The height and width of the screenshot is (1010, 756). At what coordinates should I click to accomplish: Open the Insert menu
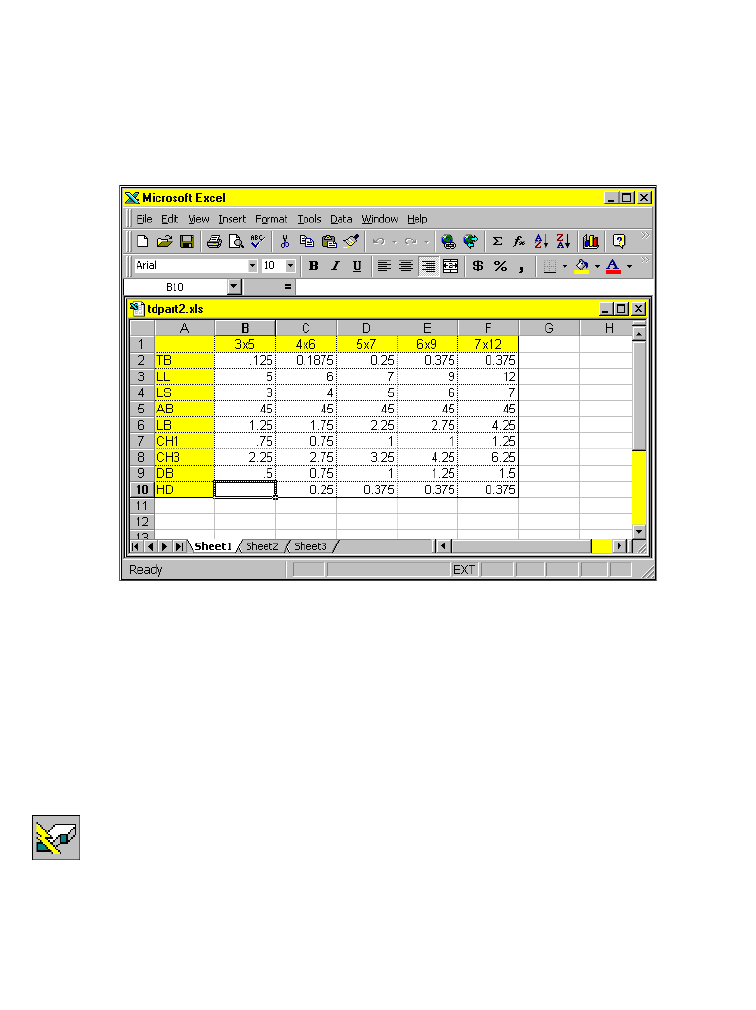pyautogui.click(x=232, y=219)
